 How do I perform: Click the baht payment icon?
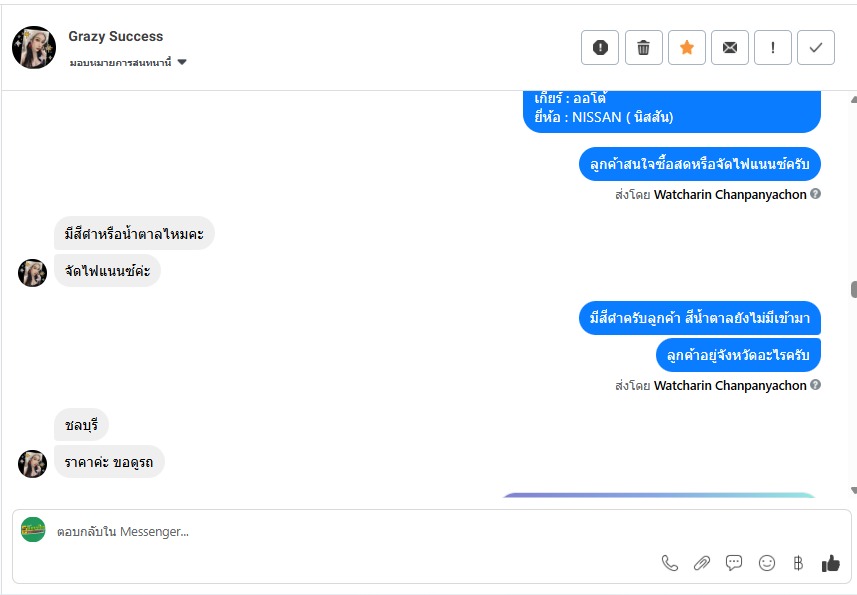coord(798,563)
